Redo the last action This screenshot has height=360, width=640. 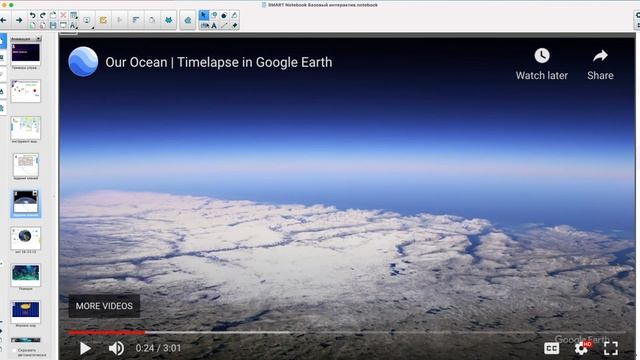click(x=42, y=15)
